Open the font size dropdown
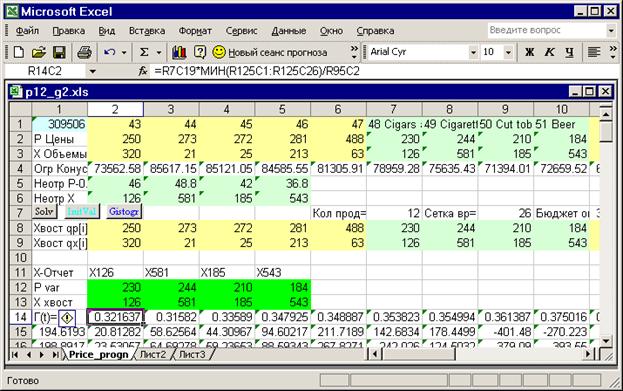This screenshot has height=391, width=623. [x=508, y=52]
